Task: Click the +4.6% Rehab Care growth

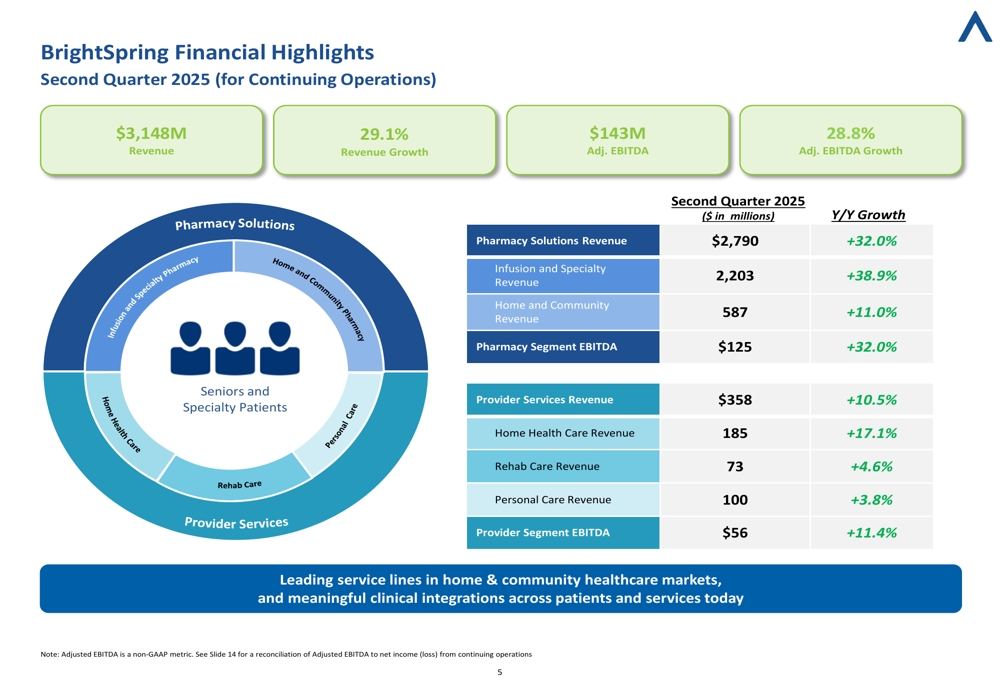Action: coord(871,466)
